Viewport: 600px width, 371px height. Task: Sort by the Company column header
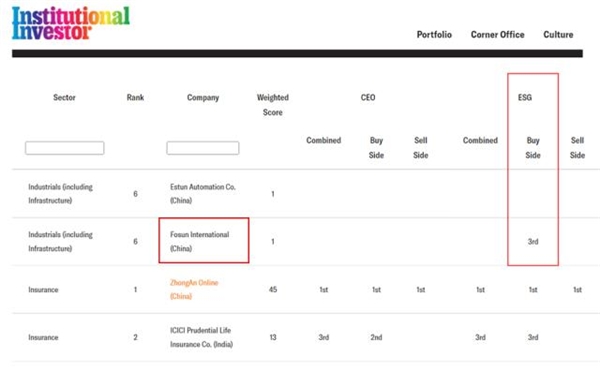(203, 98)
